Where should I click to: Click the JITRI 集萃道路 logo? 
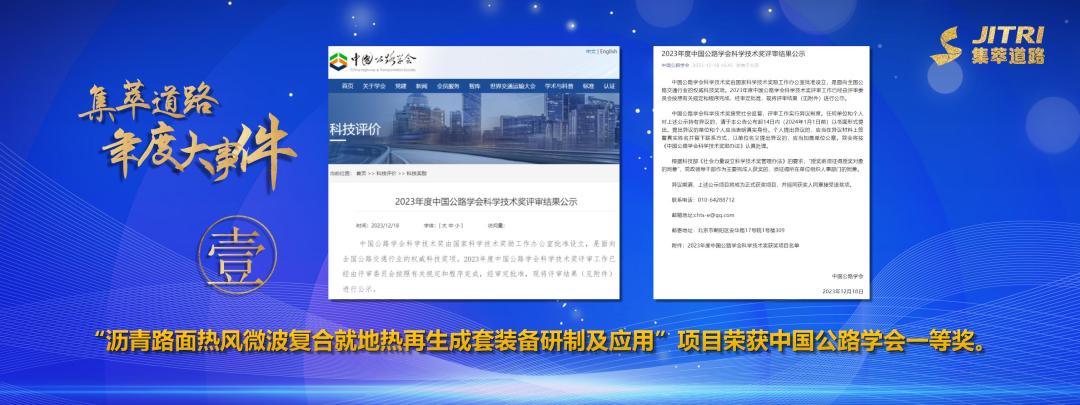coord(987,45)
